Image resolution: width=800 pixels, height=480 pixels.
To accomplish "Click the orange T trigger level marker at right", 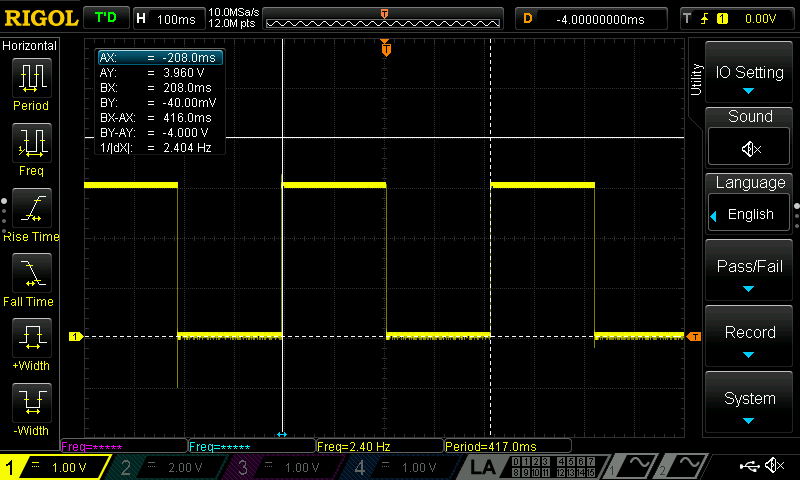I will tap(694, 337).
